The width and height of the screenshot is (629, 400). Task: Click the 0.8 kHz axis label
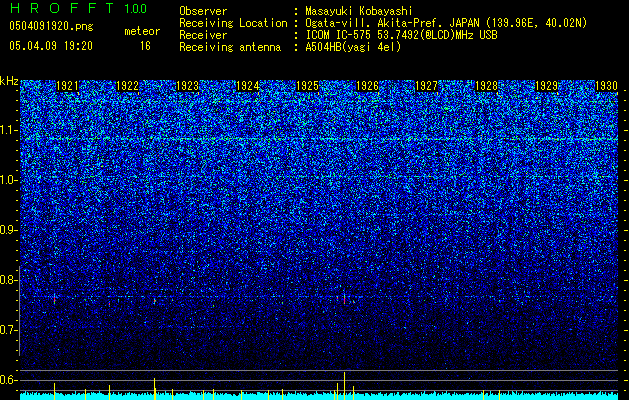coord(7,280)
